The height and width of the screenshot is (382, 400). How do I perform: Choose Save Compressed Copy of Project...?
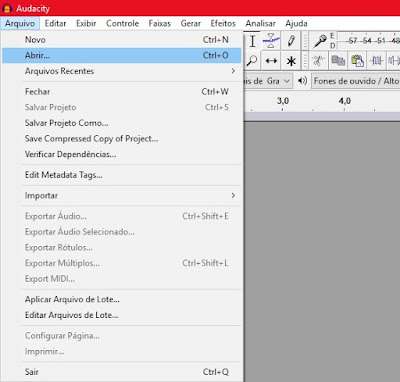tap(122, 138)
